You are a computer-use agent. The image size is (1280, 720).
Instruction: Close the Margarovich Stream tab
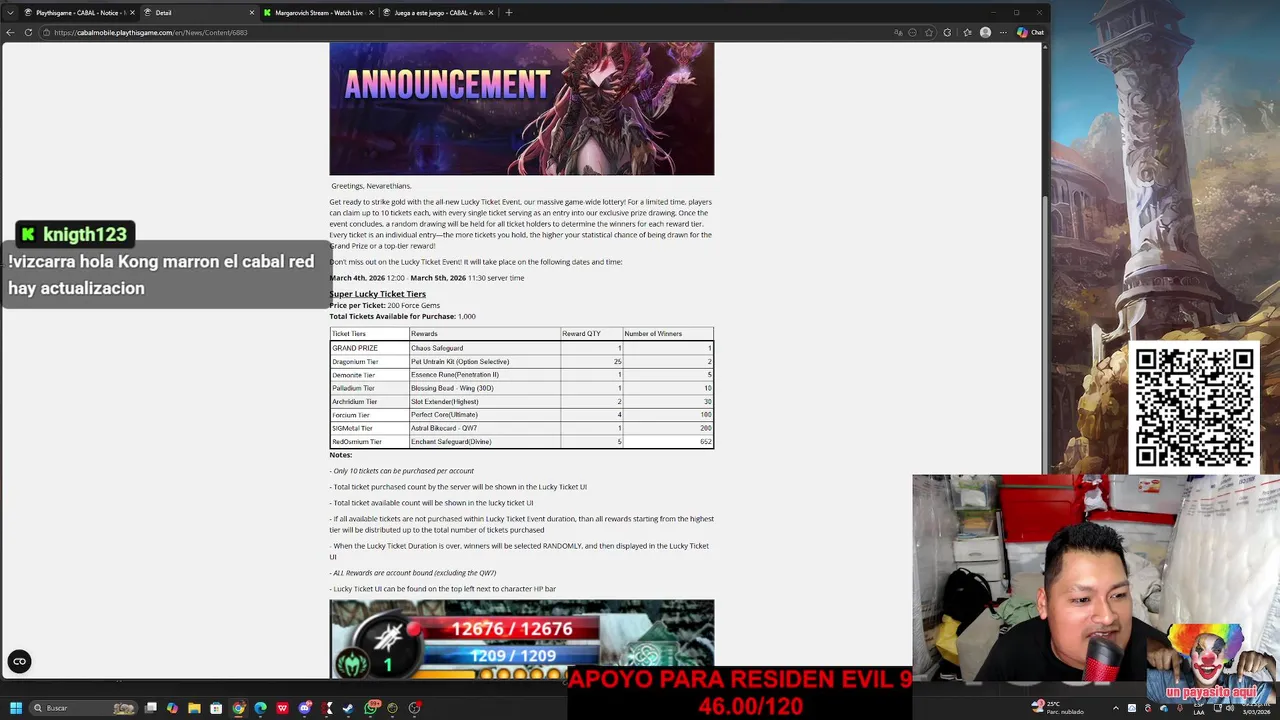pos(371,13)
